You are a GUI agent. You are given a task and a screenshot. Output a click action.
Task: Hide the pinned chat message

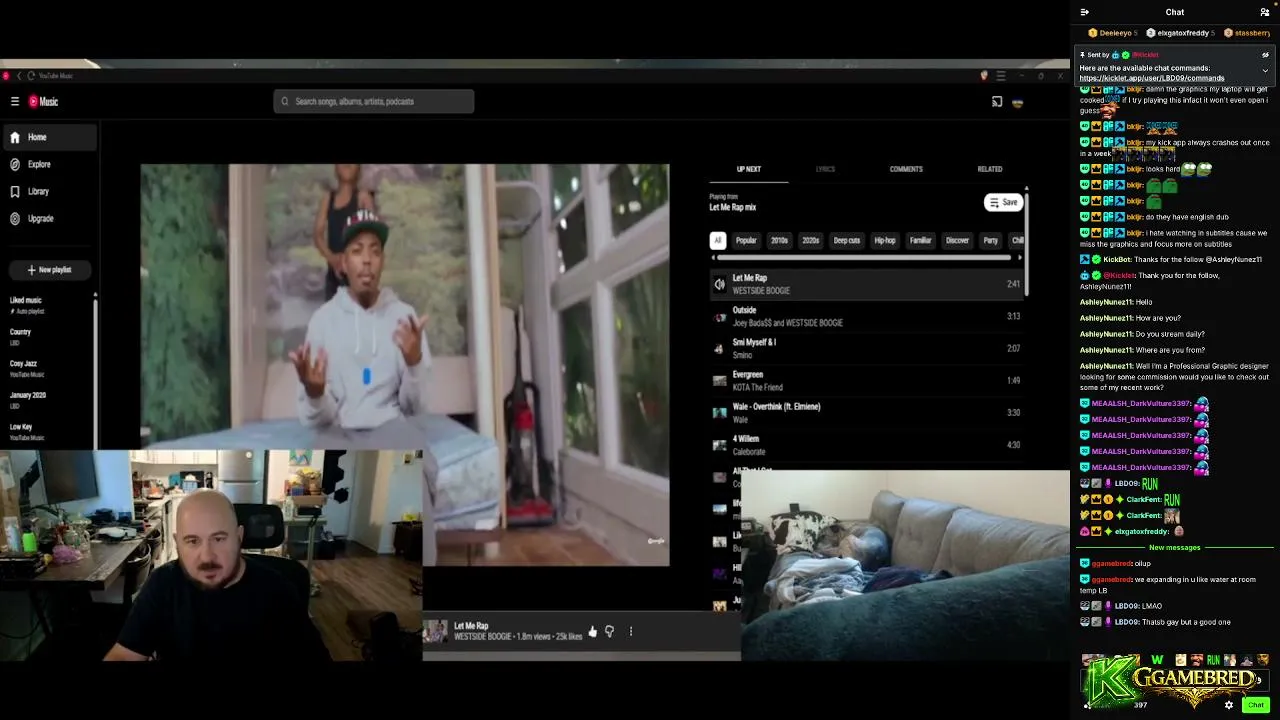coord(1265,55)
